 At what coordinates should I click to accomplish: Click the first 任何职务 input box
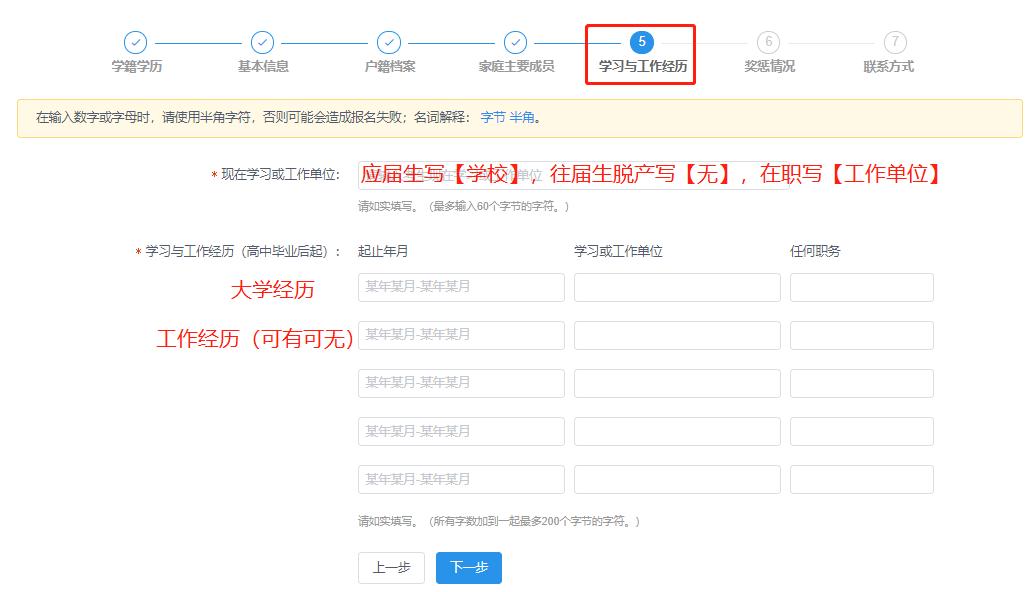(x=861, y=287)
